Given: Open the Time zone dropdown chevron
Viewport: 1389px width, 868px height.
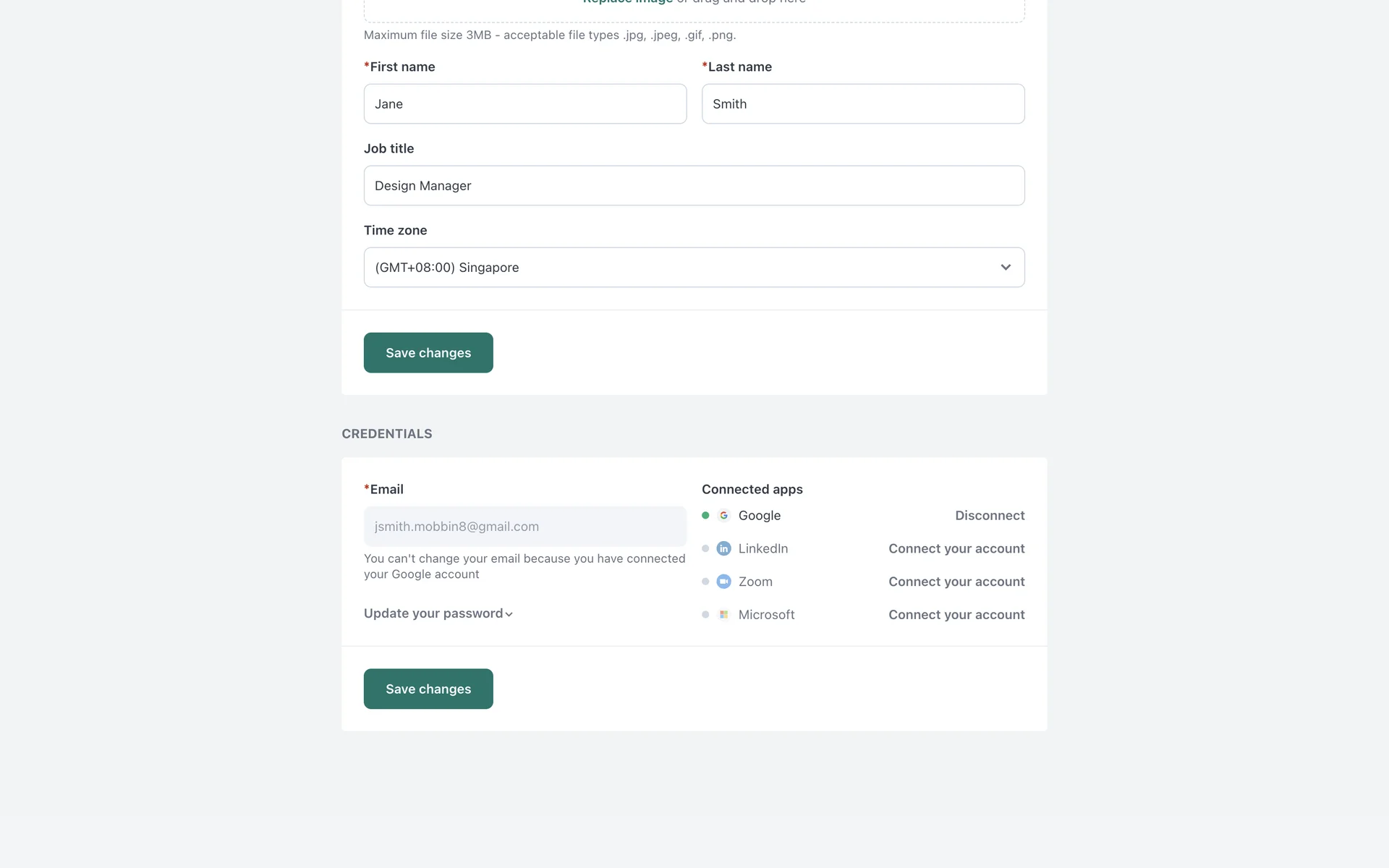Looking at the screenshot, I should 1006,268.
